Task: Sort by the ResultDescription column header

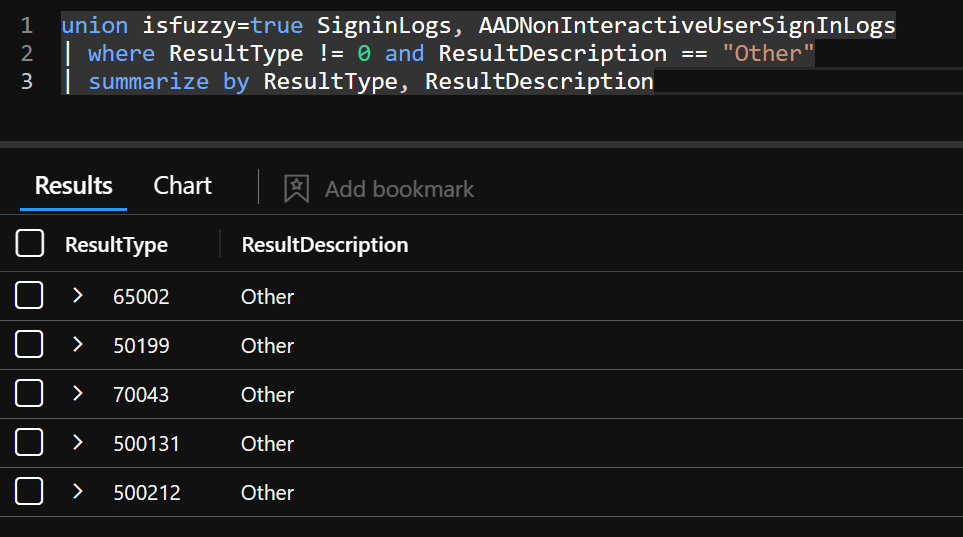Action: (x=325, y=245)
